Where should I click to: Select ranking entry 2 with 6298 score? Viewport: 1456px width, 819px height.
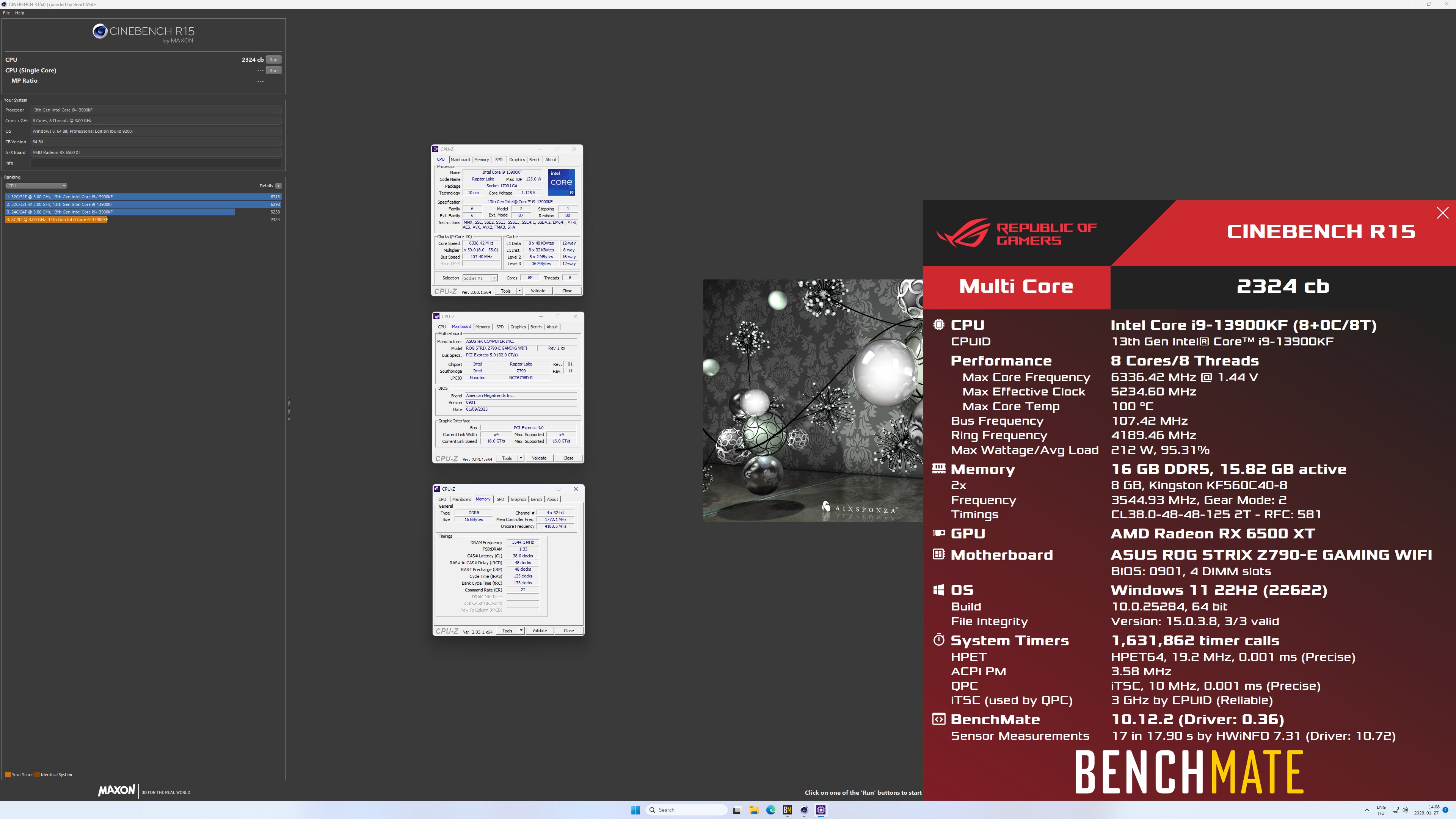(x=144, y=205)
